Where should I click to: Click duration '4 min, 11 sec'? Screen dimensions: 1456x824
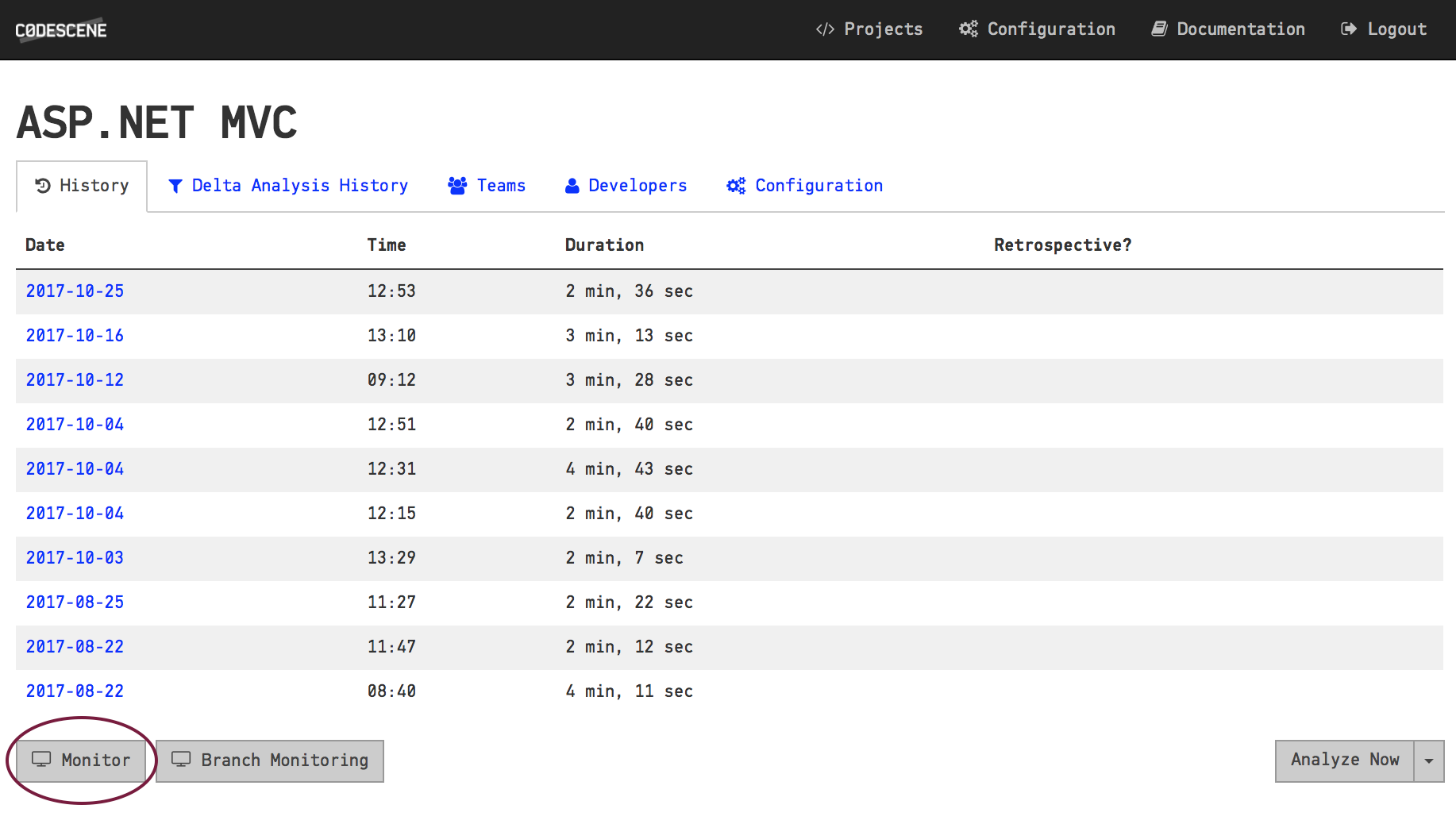click(629, 691)
